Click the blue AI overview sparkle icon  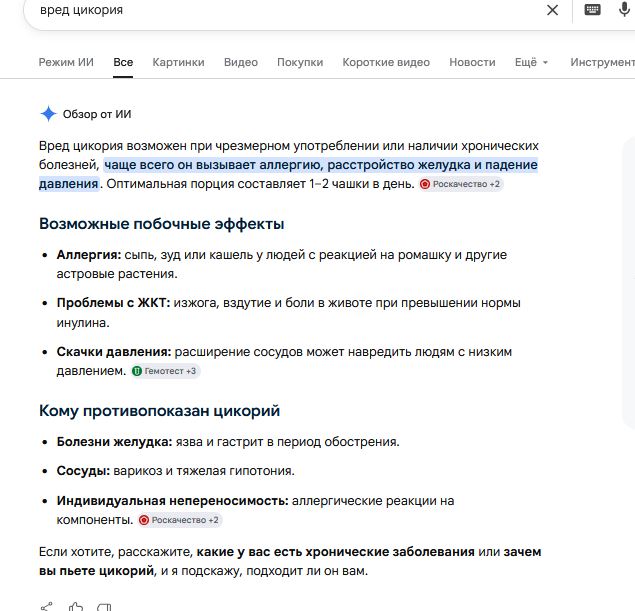[x=48, y=114]
